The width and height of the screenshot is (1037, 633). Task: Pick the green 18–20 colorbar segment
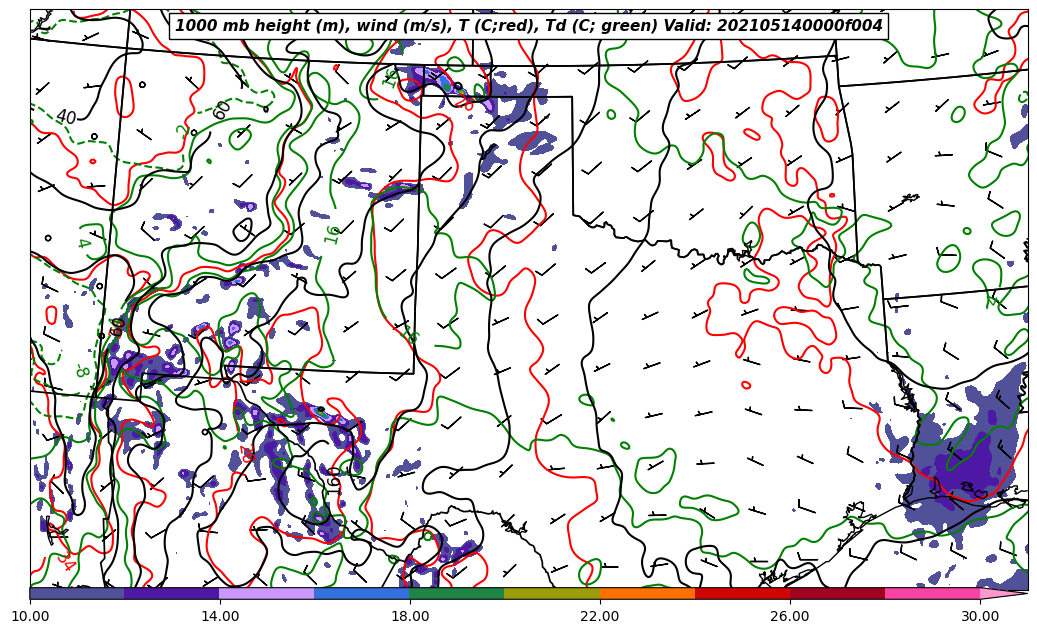[x=457, y=593]
